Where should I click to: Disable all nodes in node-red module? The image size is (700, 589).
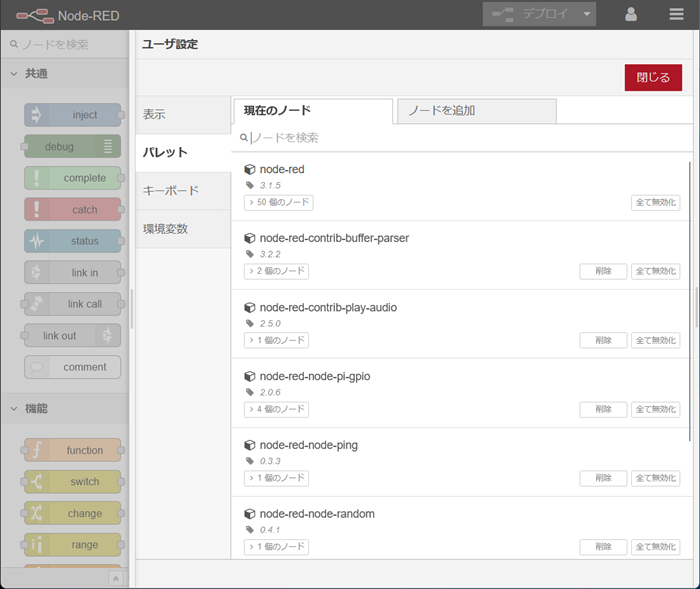[x=655, y=202]
